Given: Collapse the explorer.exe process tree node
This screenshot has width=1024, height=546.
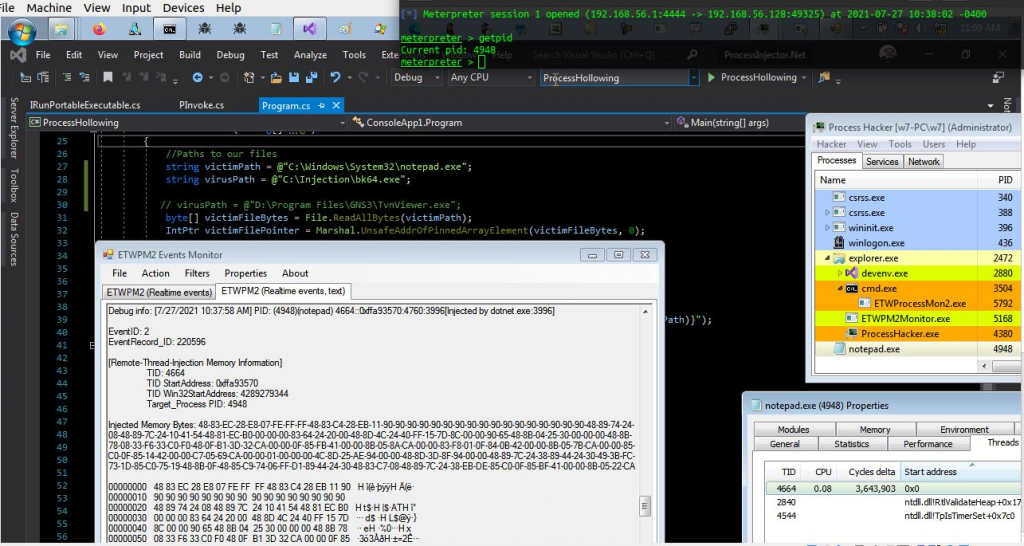Looking at the screenshot, I should point(825,258).
